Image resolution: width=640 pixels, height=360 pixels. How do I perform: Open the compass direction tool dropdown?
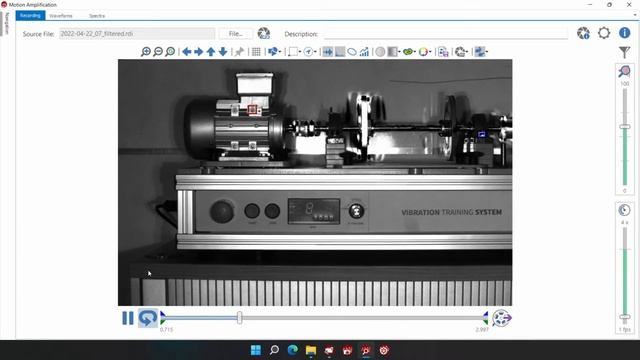[x=311, y=52]
